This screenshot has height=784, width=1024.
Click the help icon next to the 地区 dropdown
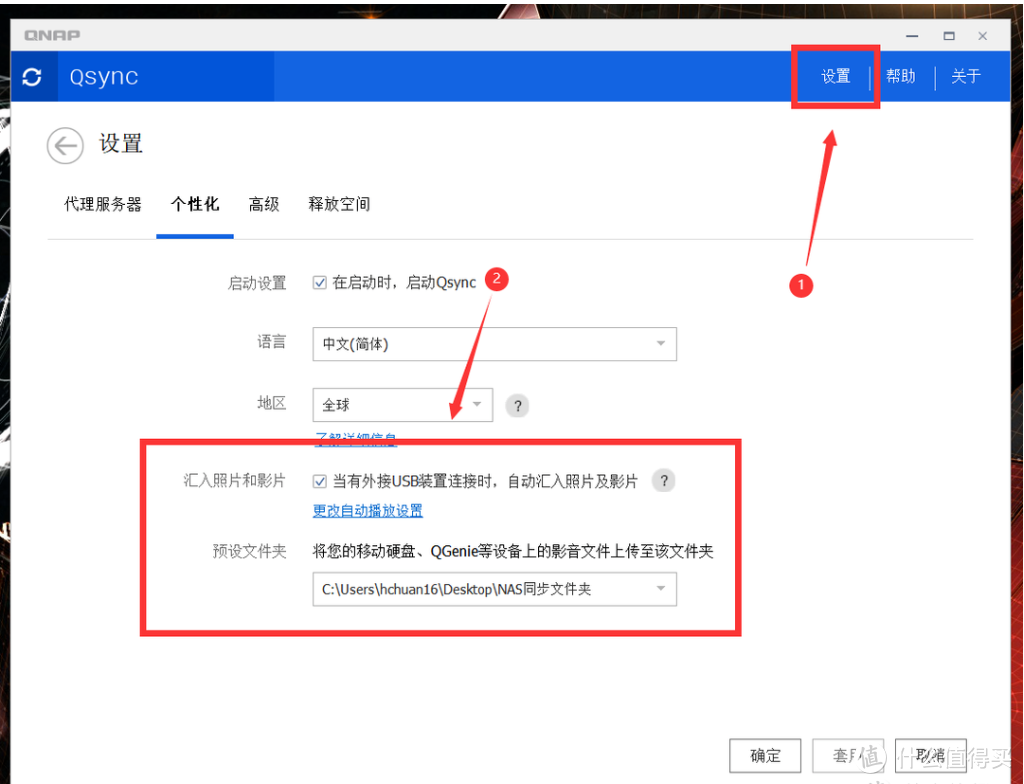point(517,405)
